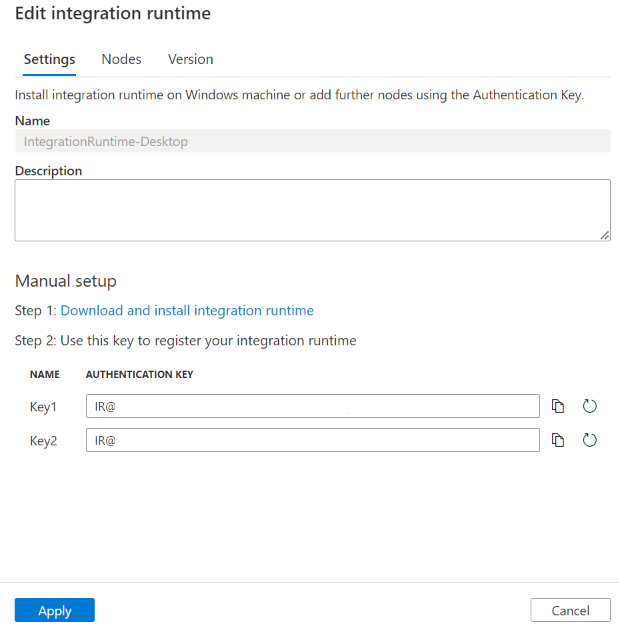619x634 pixels.
Task: Copy the Key1 authentication key
Action: pyautogui.click(x=559, y=406)
